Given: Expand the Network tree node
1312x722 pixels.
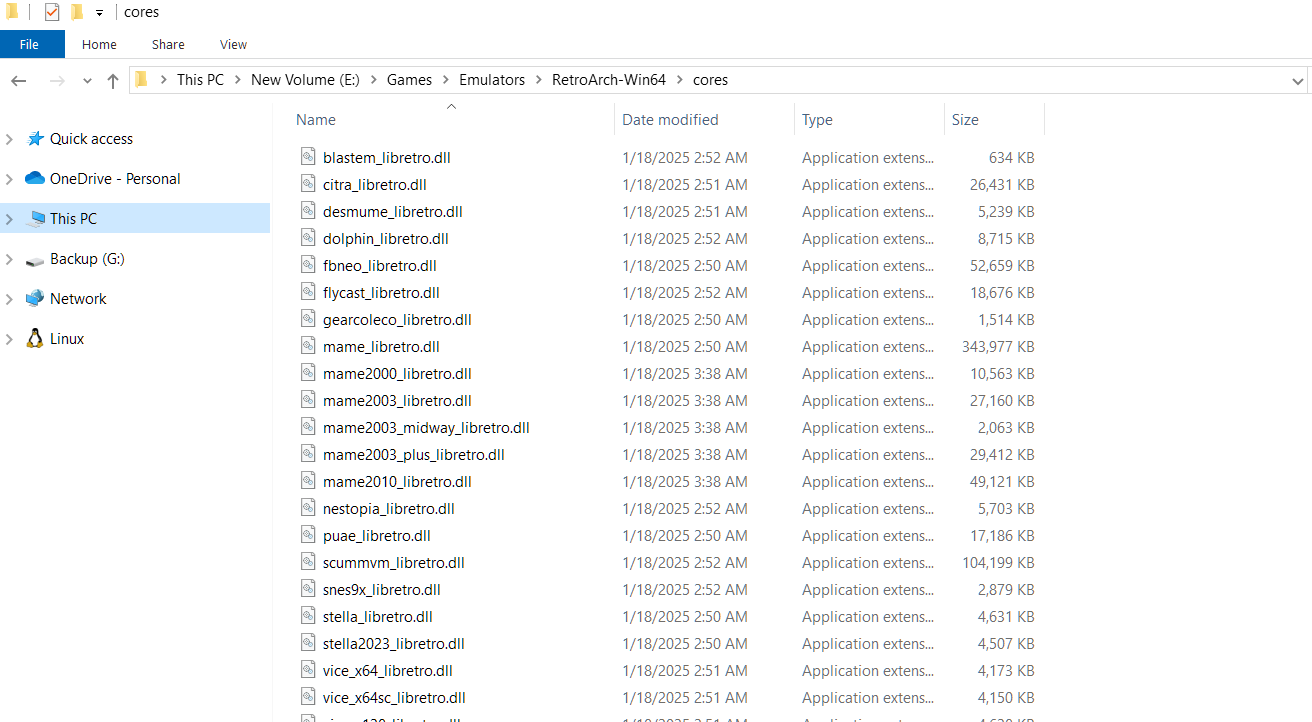Looking at the screenshot, I should tap(9, 299).
